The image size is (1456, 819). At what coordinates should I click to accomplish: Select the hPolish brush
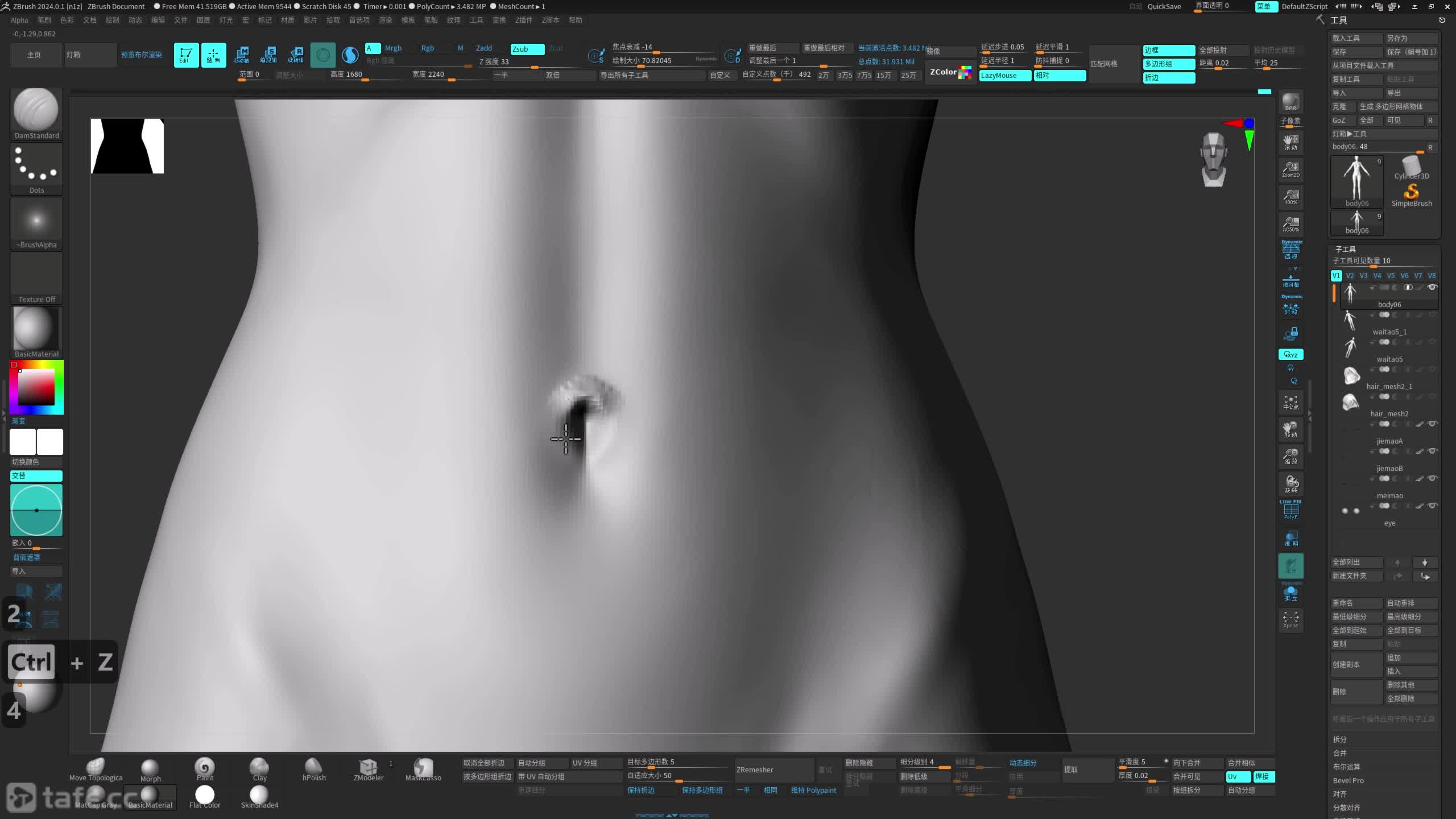pyautogui.click(x=314, y=770)
